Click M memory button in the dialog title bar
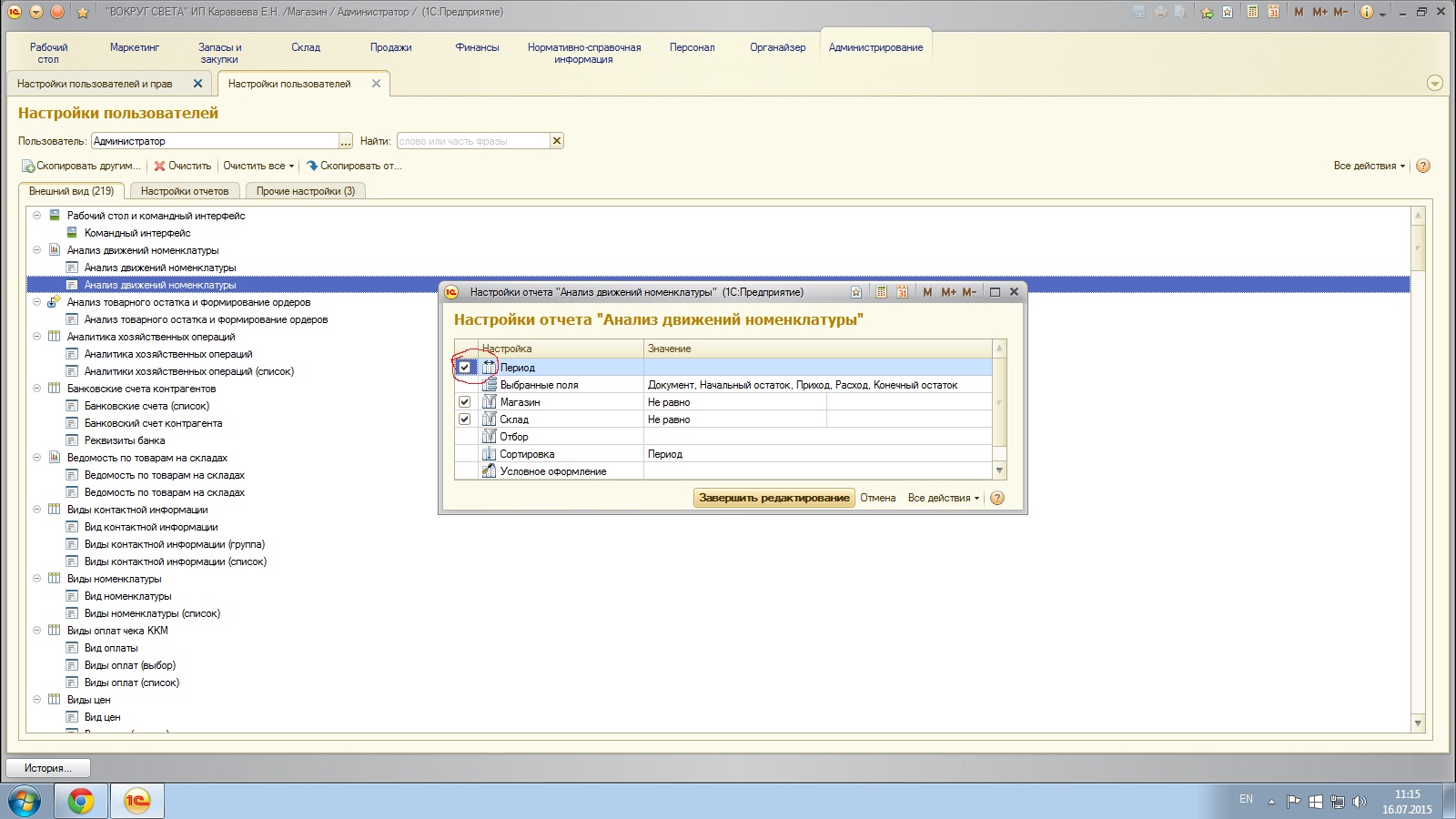The image size is (1456, 819). coord(927,292)
